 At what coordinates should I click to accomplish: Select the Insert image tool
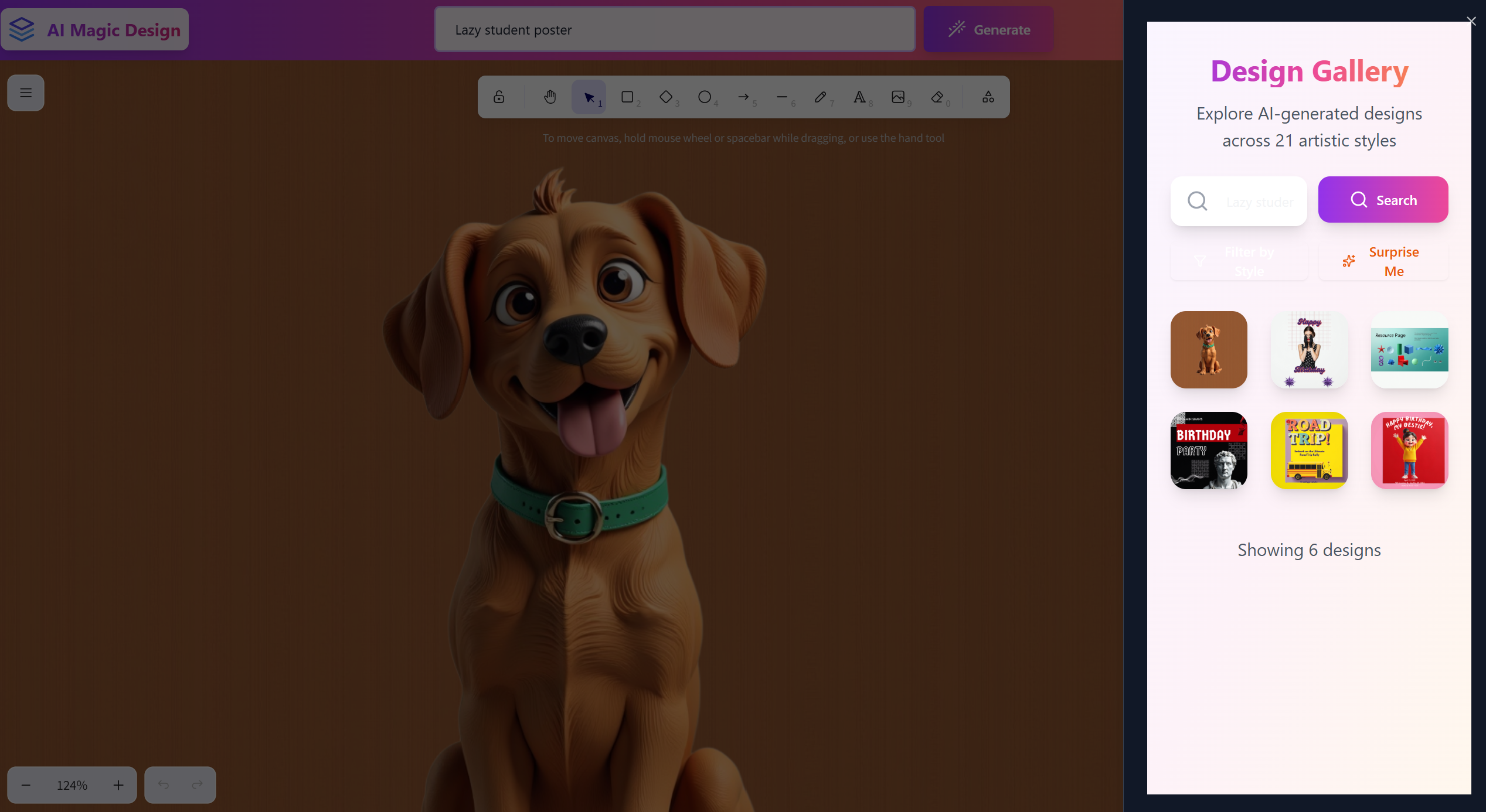point(898,97)
